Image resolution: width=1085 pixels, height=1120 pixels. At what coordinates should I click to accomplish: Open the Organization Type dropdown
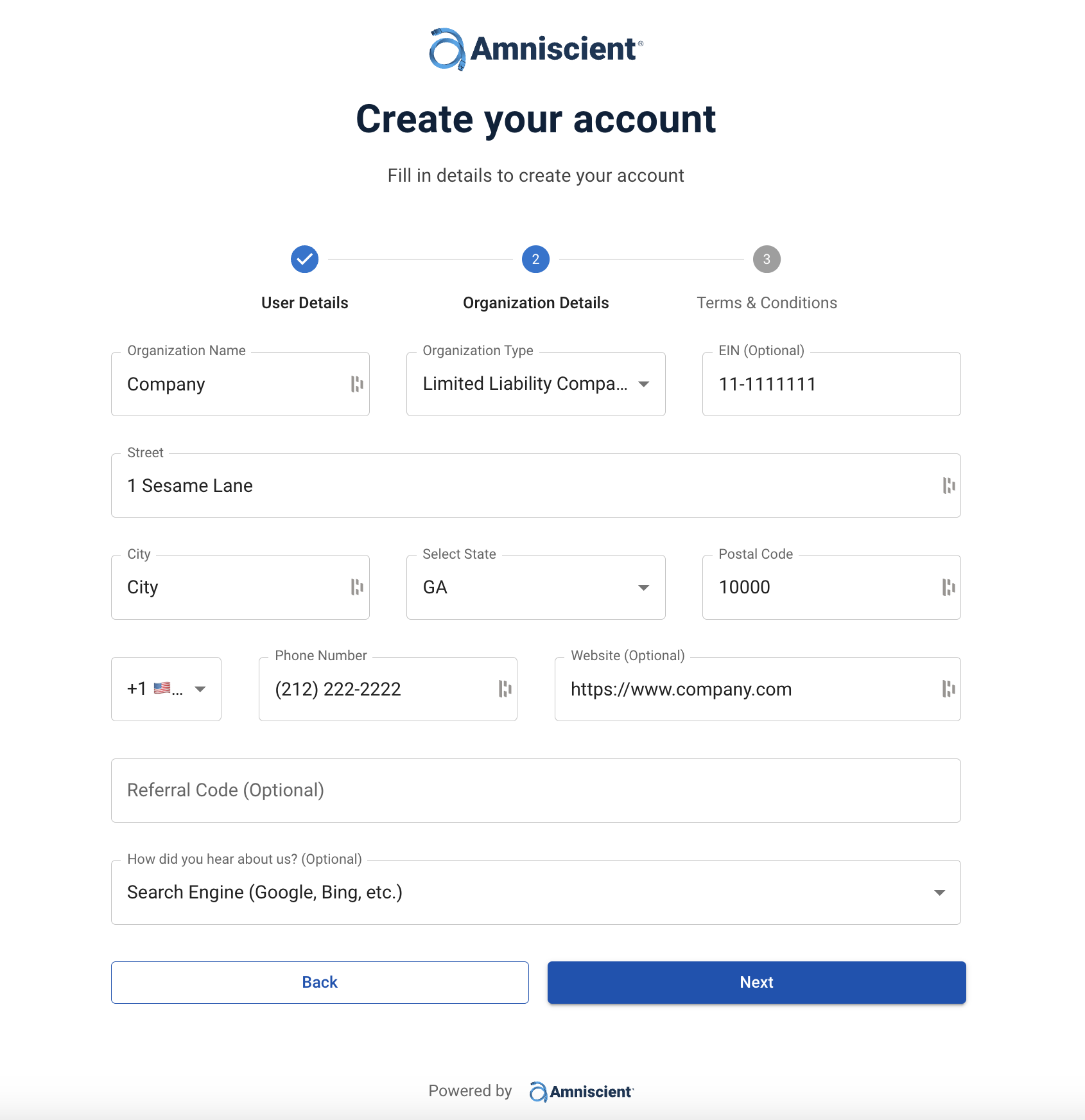click(x=535, y=384)
